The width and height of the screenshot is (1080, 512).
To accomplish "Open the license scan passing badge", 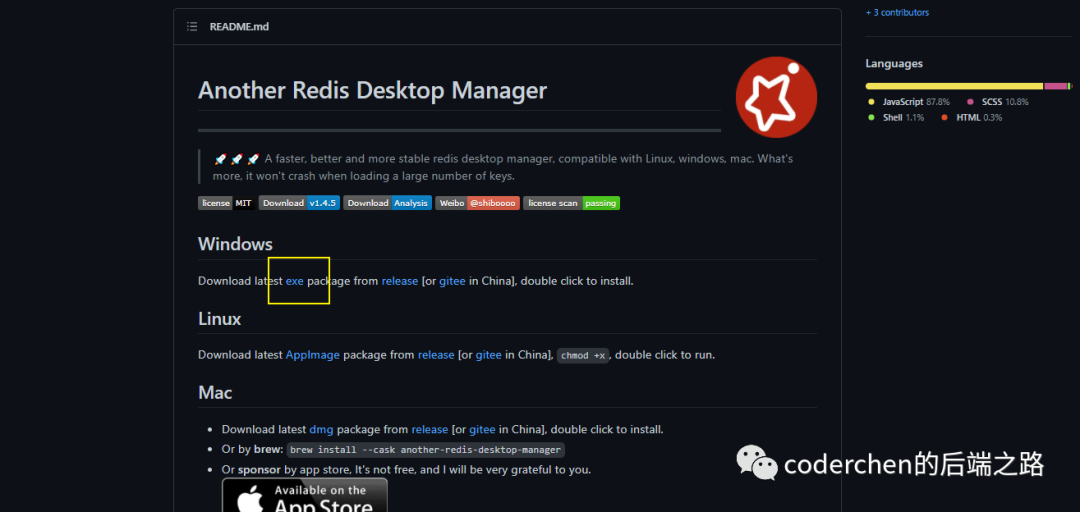I will (571, 203).
